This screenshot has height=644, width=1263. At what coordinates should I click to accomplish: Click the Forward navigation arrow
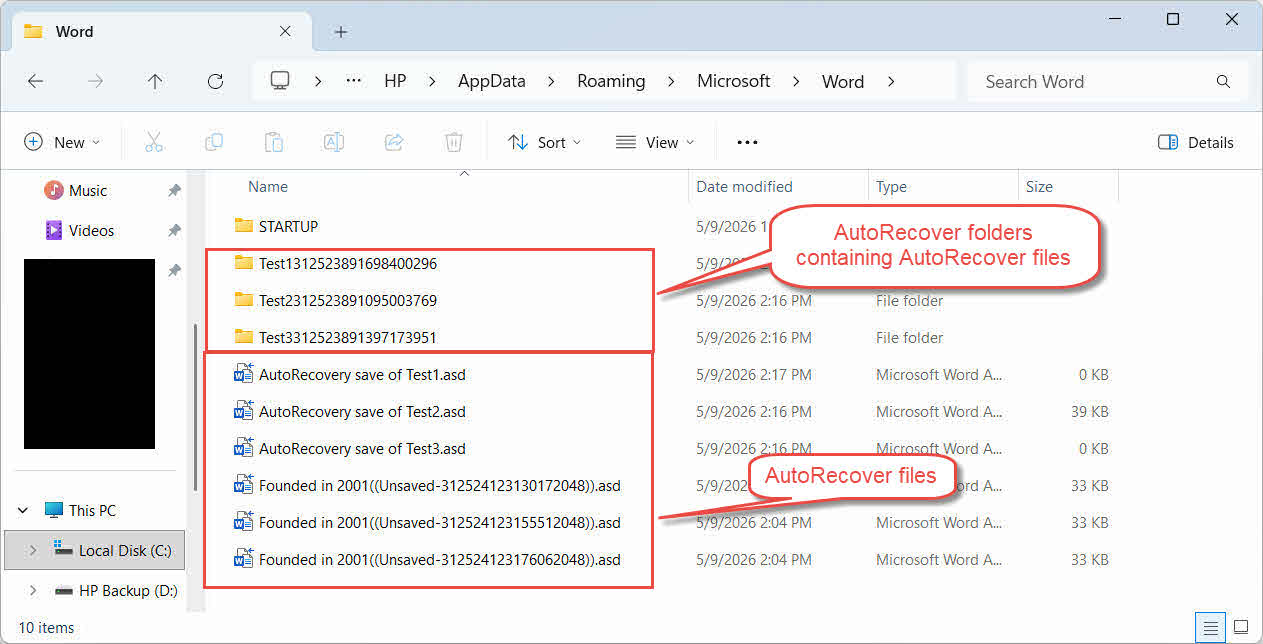tap(95, 82)
